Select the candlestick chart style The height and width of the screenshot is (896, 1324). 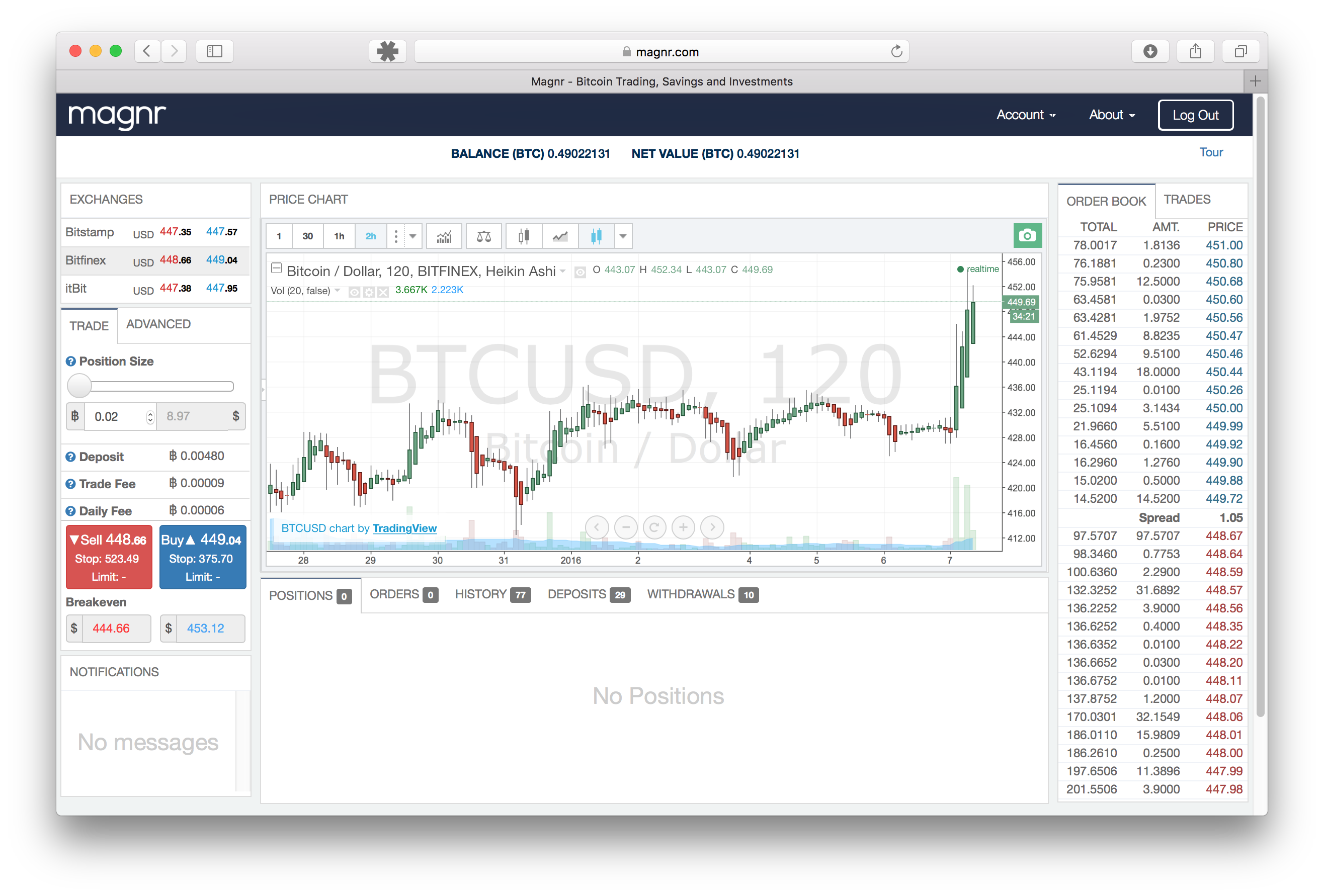524,236
